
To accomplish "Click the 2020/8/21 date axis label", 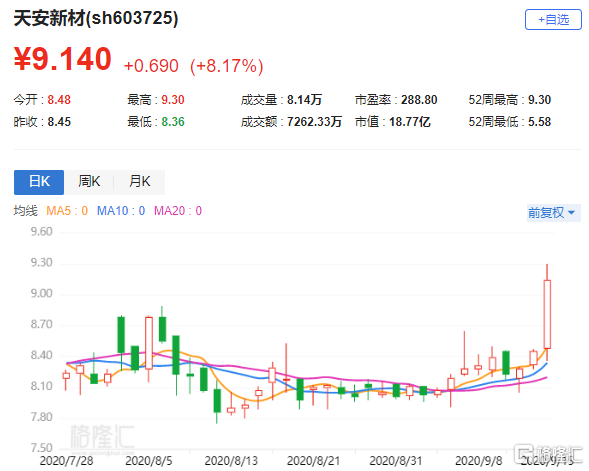I will coord(313,461).
